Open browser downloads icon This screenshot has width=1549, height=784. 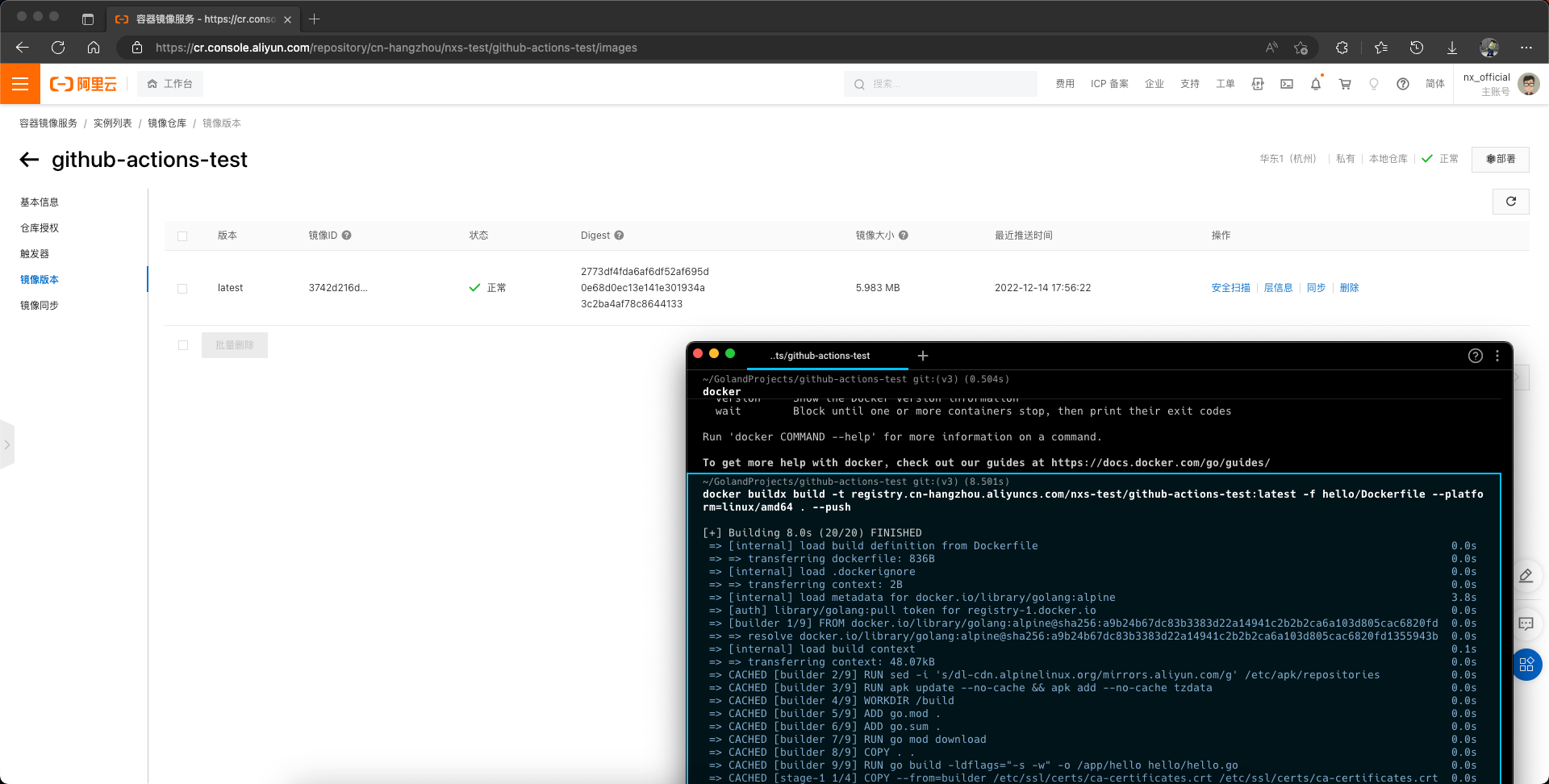(x=1452, y=48)
